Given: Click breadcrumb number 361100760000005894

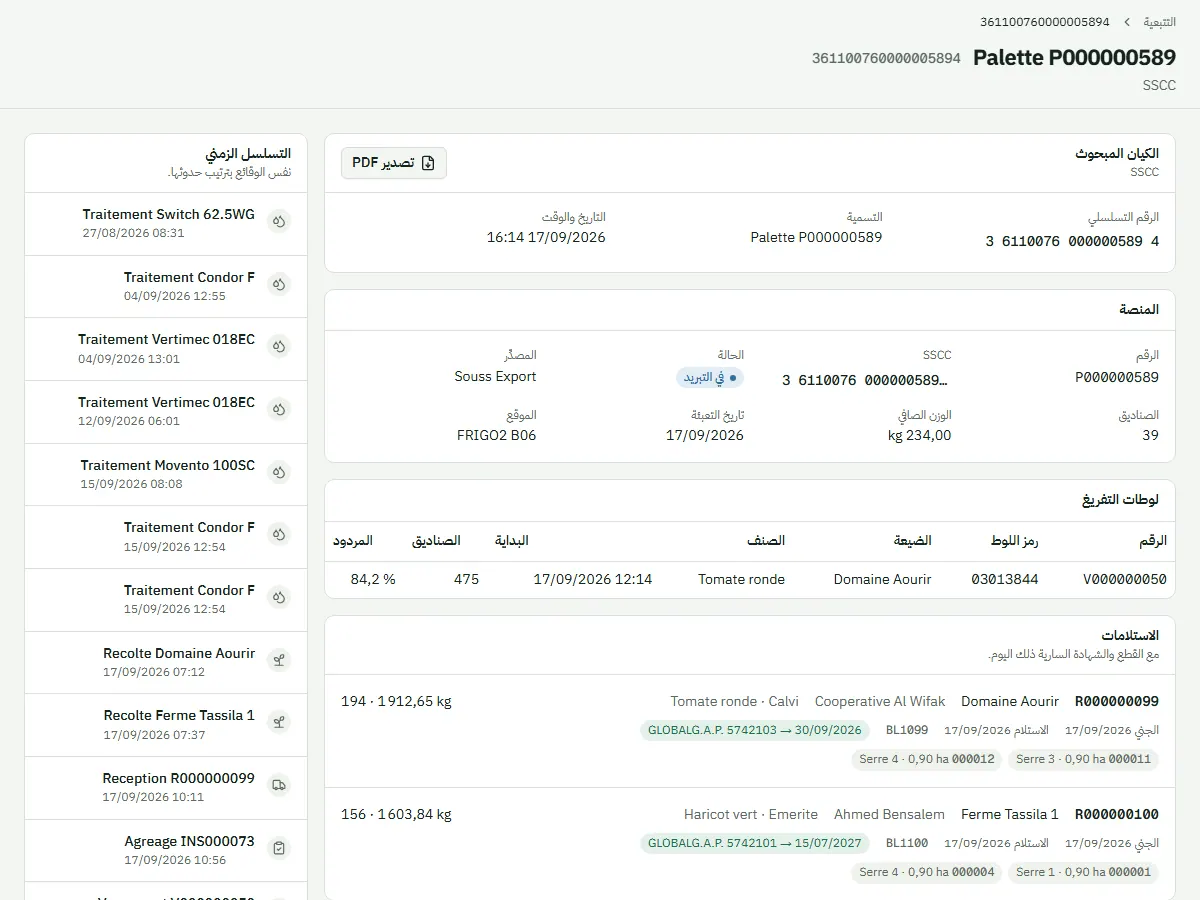Looking at the screenshot, I should click(1044, 22).
